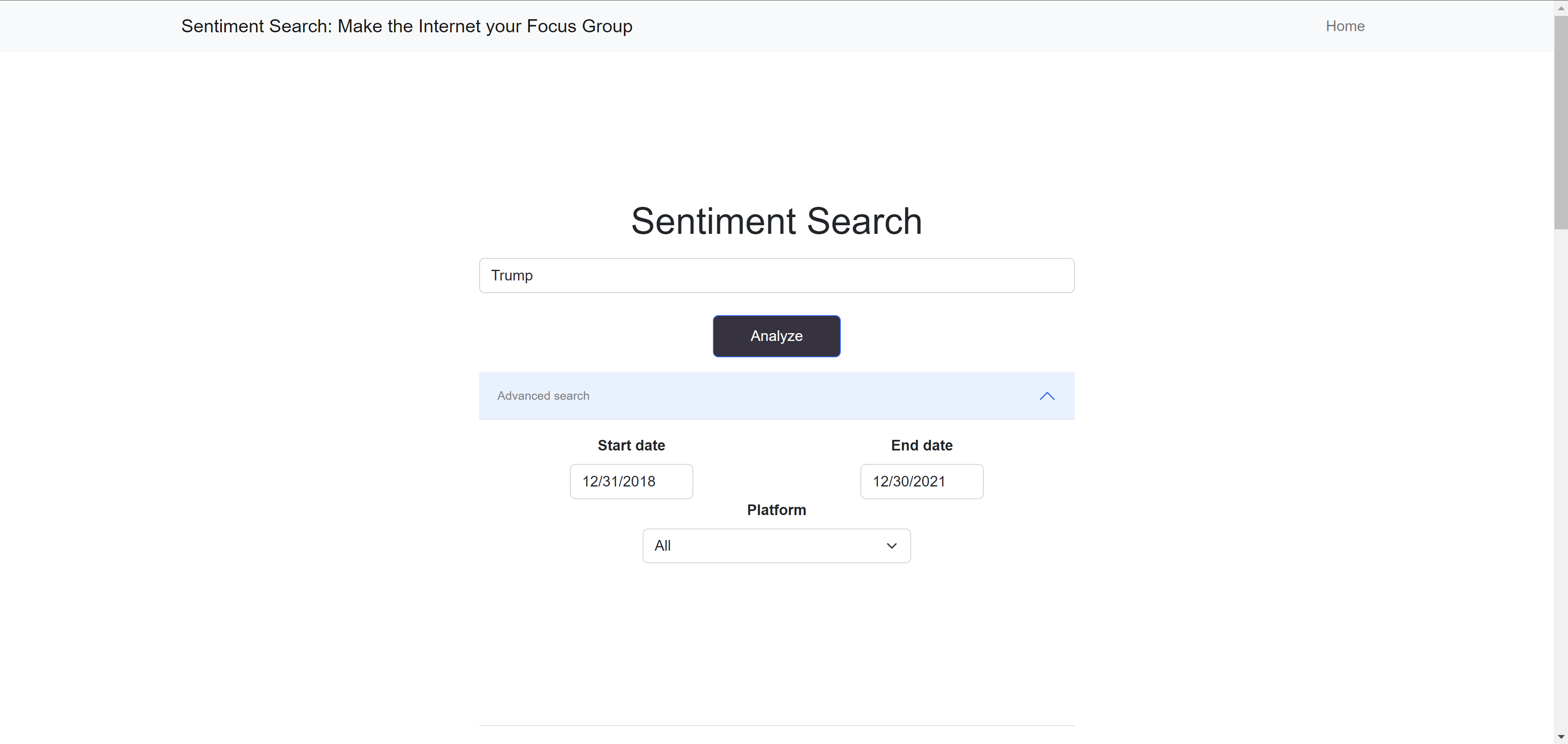This screenshot has width=1568, height=744.
Task: Click the Advanced search header label
Action: click(x=543, y=396)
